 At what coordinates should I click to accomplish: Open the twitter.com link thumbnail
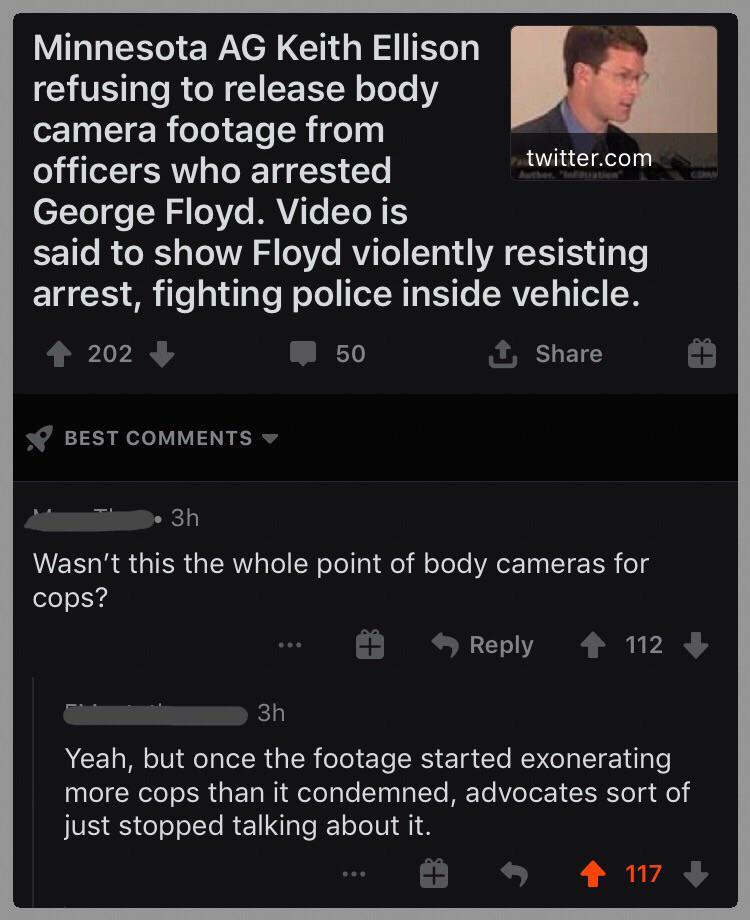(613, 103)
